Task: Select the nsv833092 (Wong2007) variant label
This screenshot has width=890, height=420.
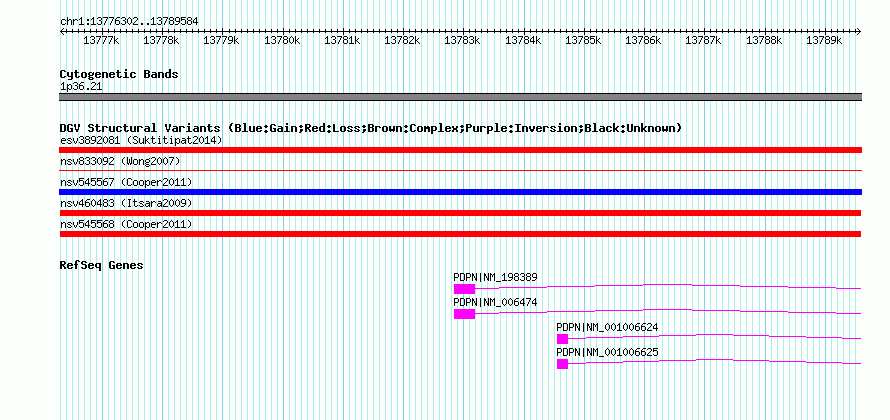Action: tap(120, 162)
